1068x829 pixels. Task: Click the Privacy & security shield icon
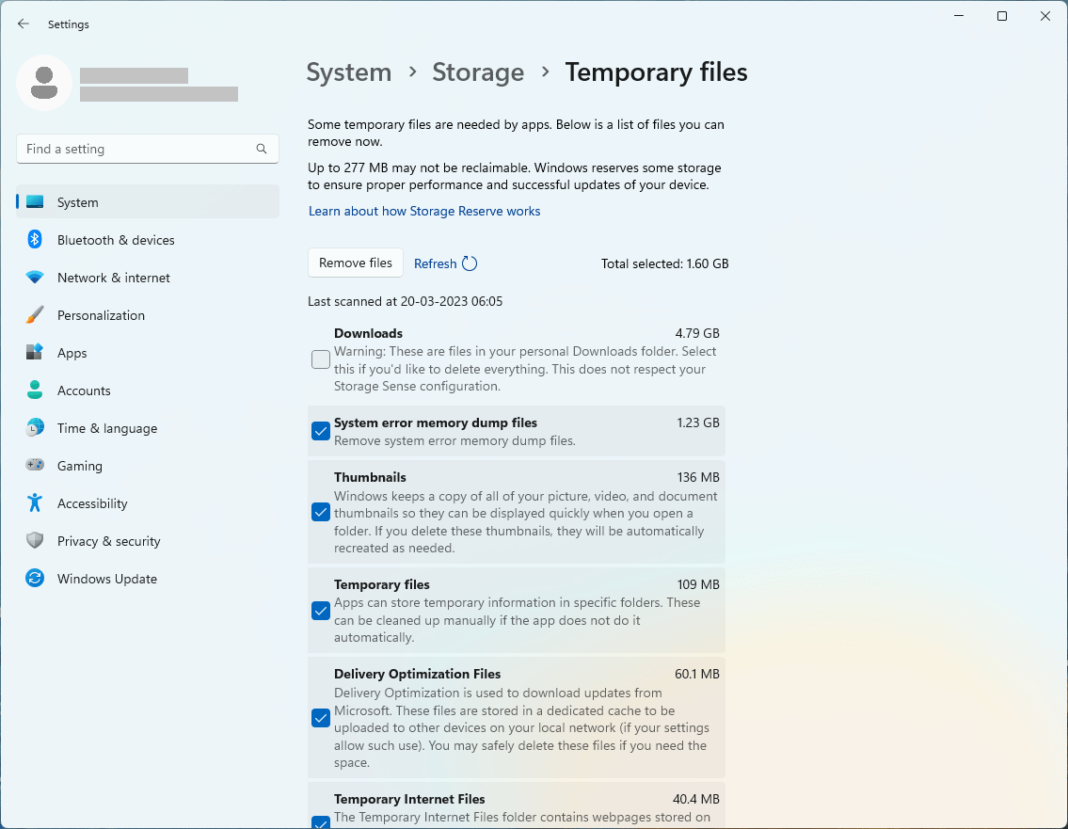point(35,541)
